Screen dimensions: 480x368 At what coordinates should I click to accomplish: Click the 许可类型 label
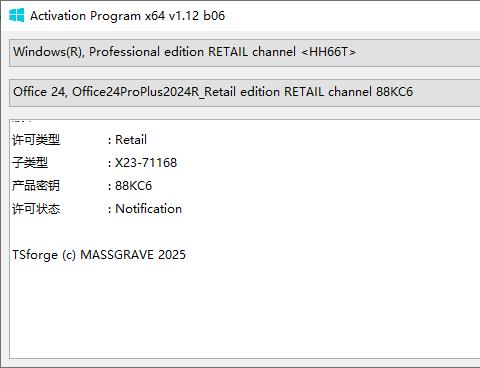[36, 140]
